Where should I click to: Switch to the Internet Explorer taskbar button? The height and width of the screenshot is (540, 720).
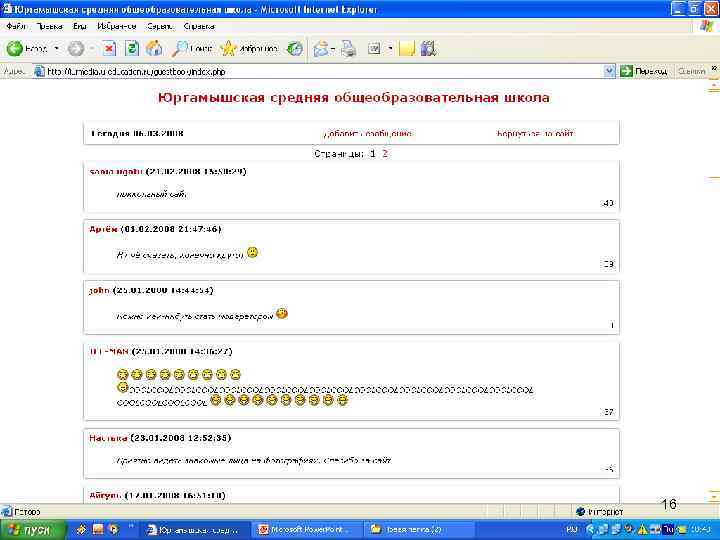tap(194, 530)
